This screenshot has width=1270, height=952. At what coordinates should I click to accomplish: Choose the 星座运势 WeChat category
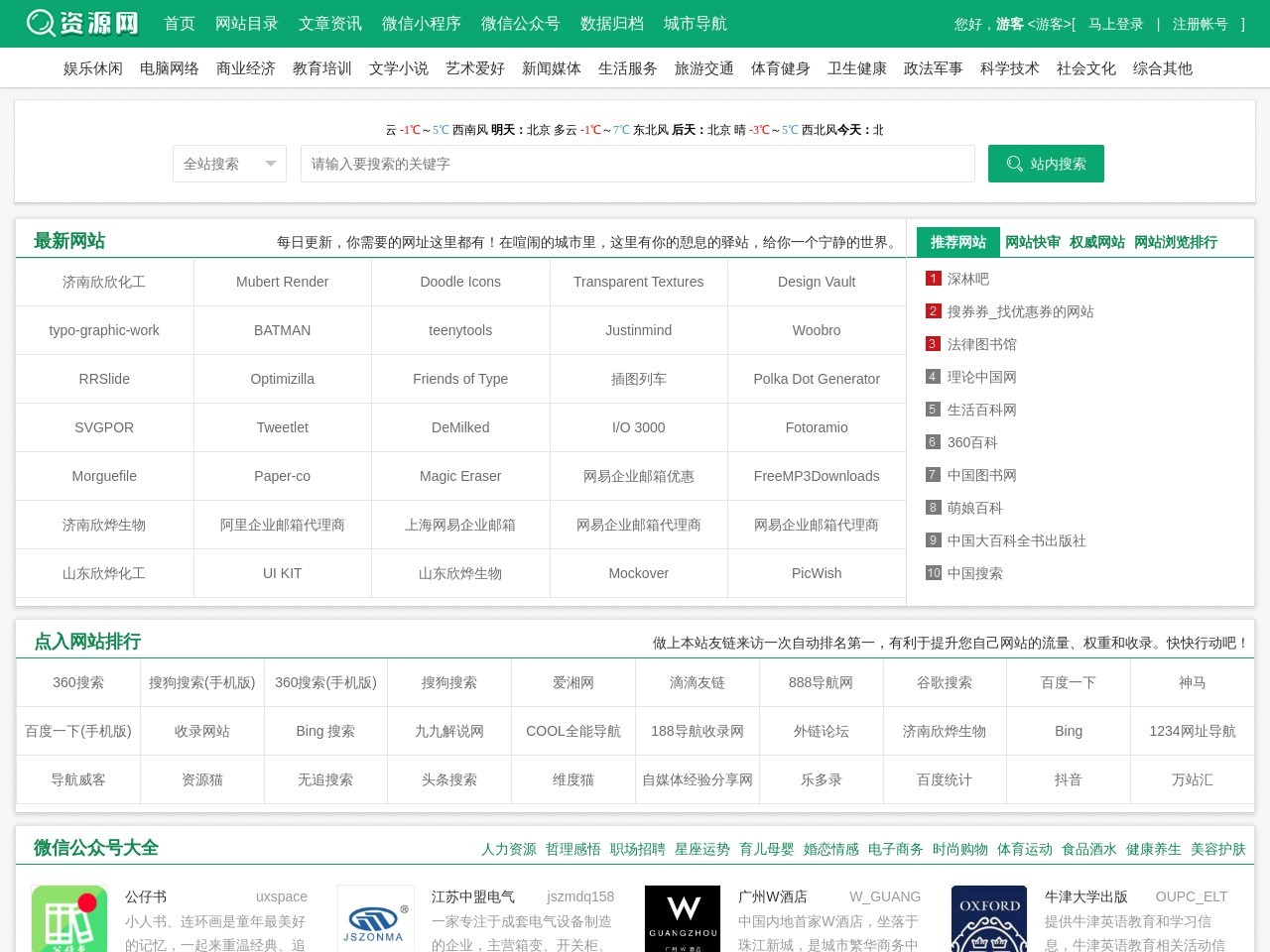click(701, 849)
